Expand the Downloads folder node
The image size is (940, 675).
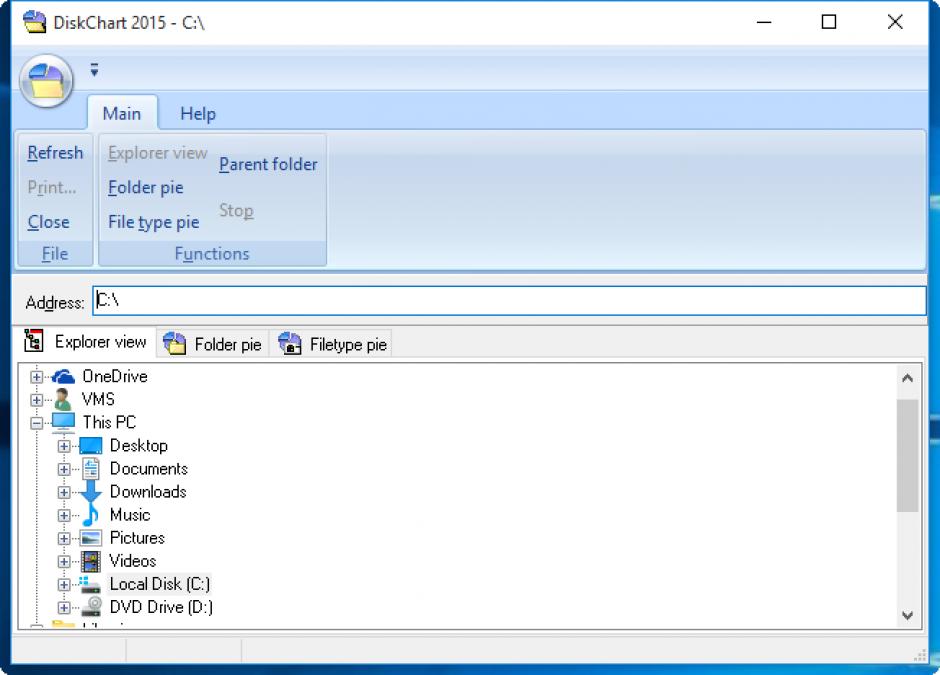point(64,492)
